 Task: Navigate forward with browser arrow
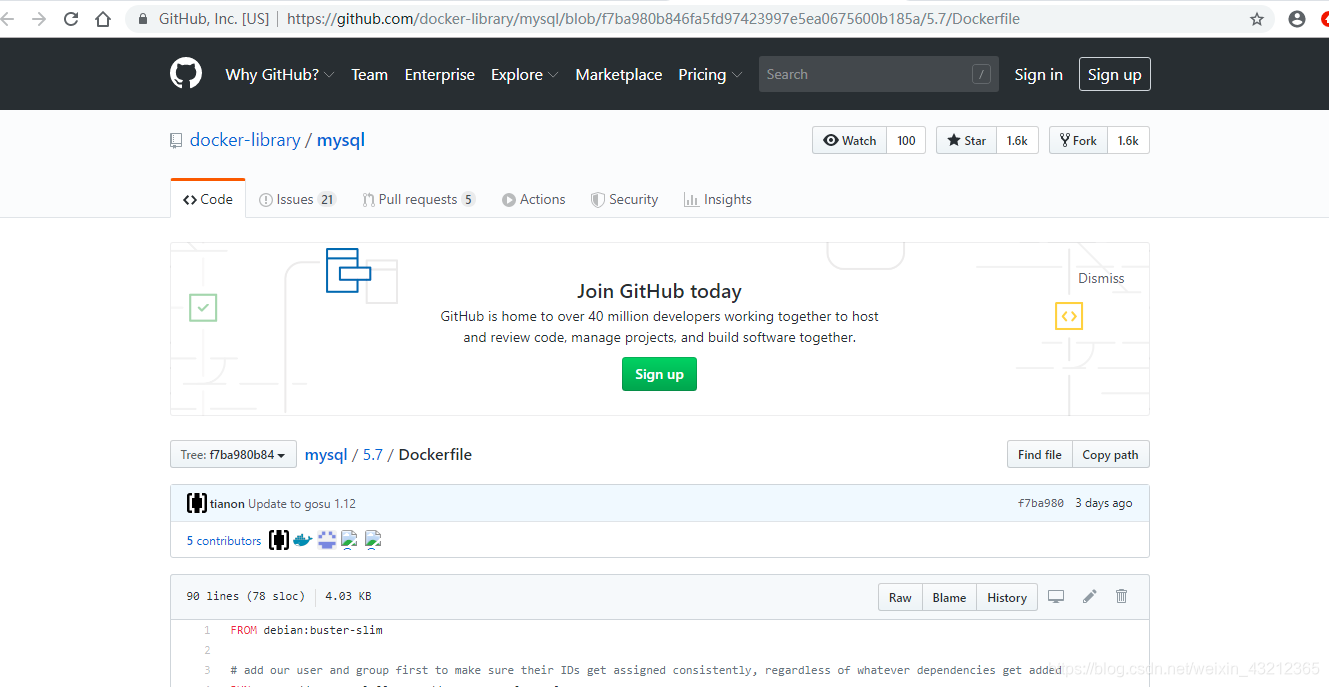pyautogui.click(x=39, y=19)
